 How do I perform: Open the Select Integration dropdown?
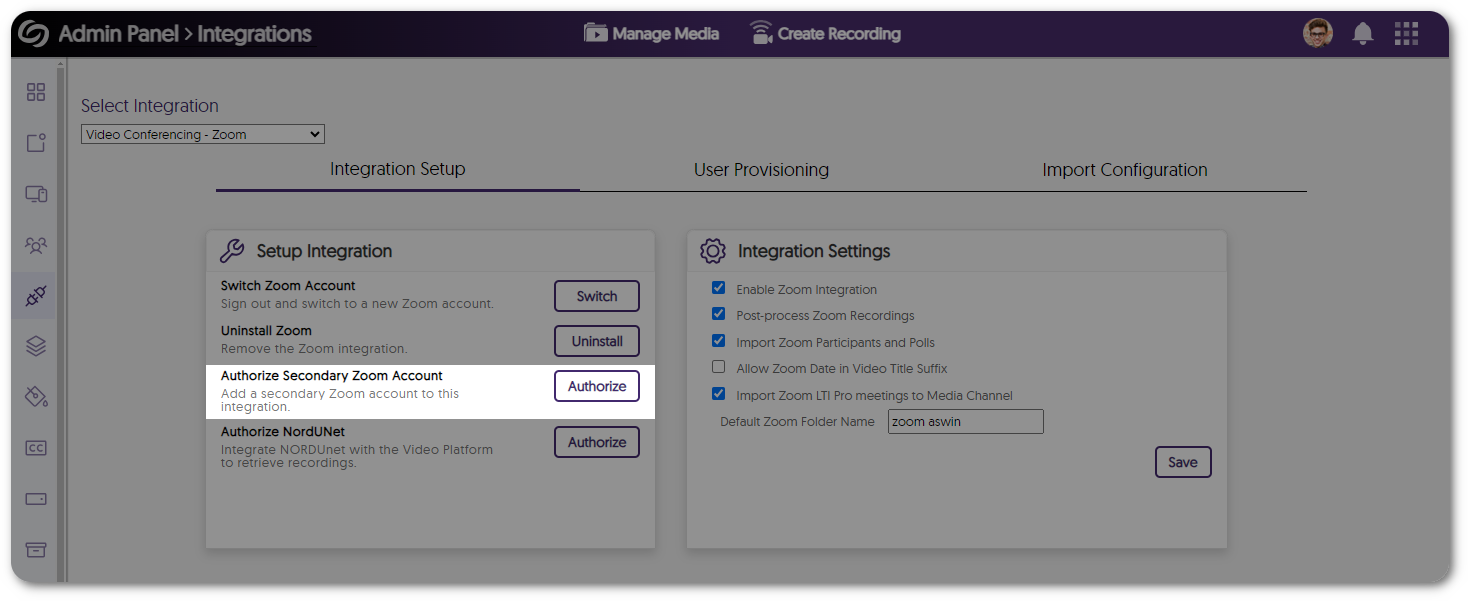coord(202,133)
